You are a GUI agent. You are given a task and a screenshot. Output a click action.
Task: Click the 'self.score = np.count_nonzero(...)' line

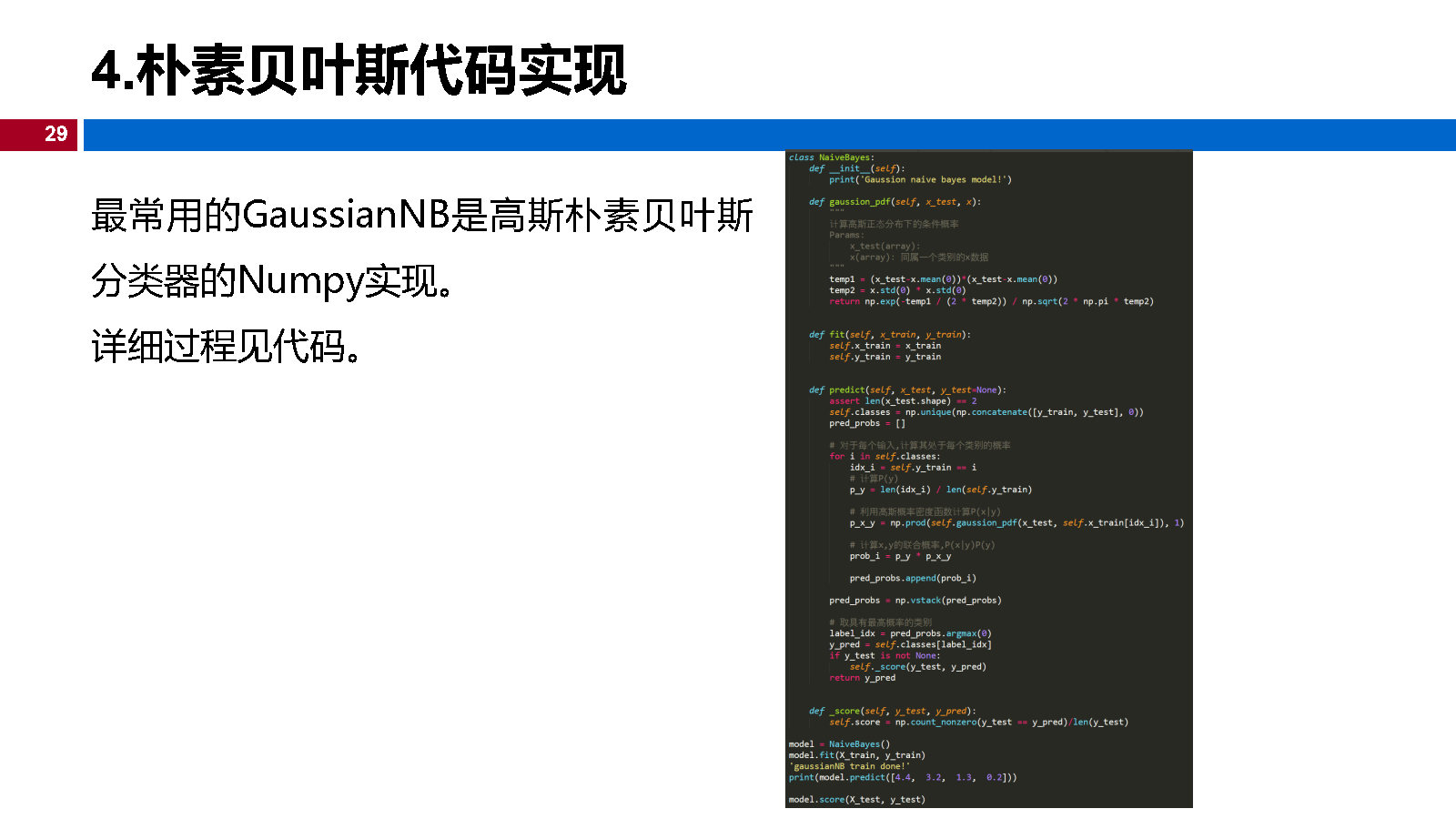979,722
